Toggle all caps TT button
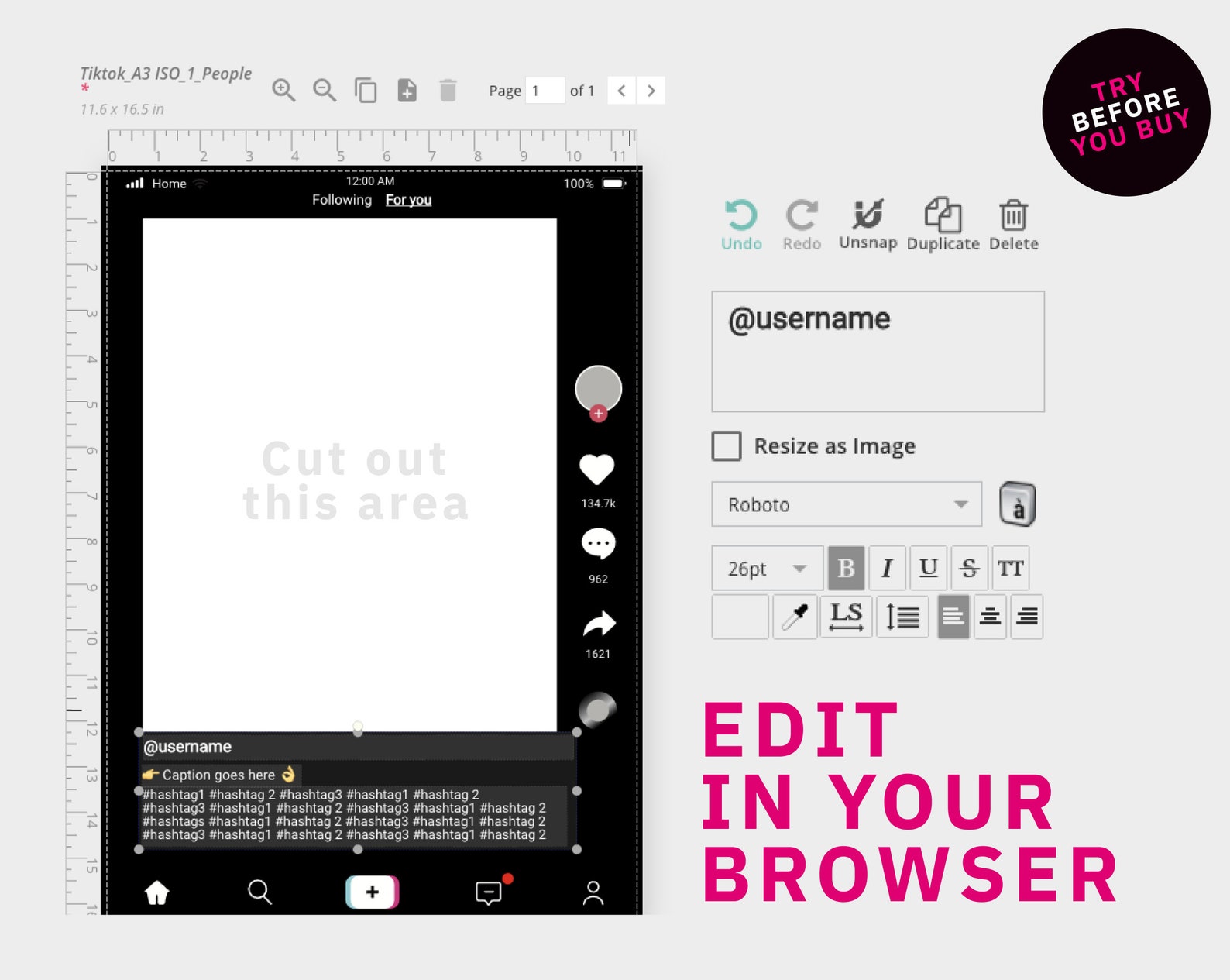The height and width of the screenshot is (980, 1230). (1010, 568)
